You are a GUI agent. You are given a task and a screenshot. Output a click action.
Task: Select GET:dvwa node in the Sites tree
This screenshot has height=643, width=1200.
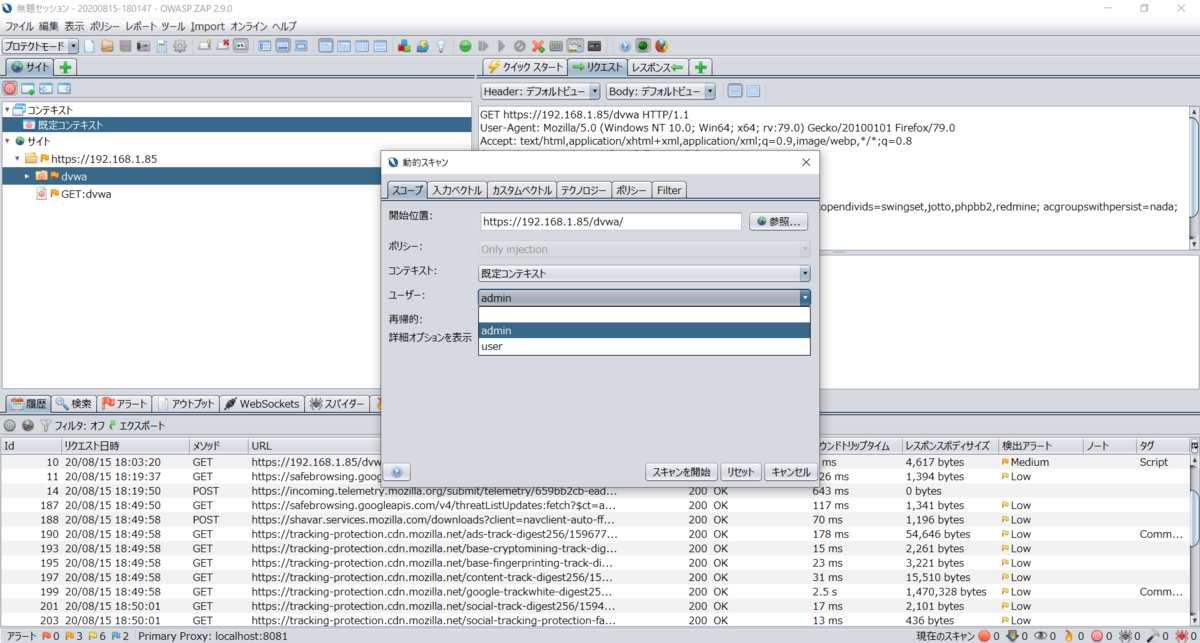pyautogui.click(x=86, y=194)
